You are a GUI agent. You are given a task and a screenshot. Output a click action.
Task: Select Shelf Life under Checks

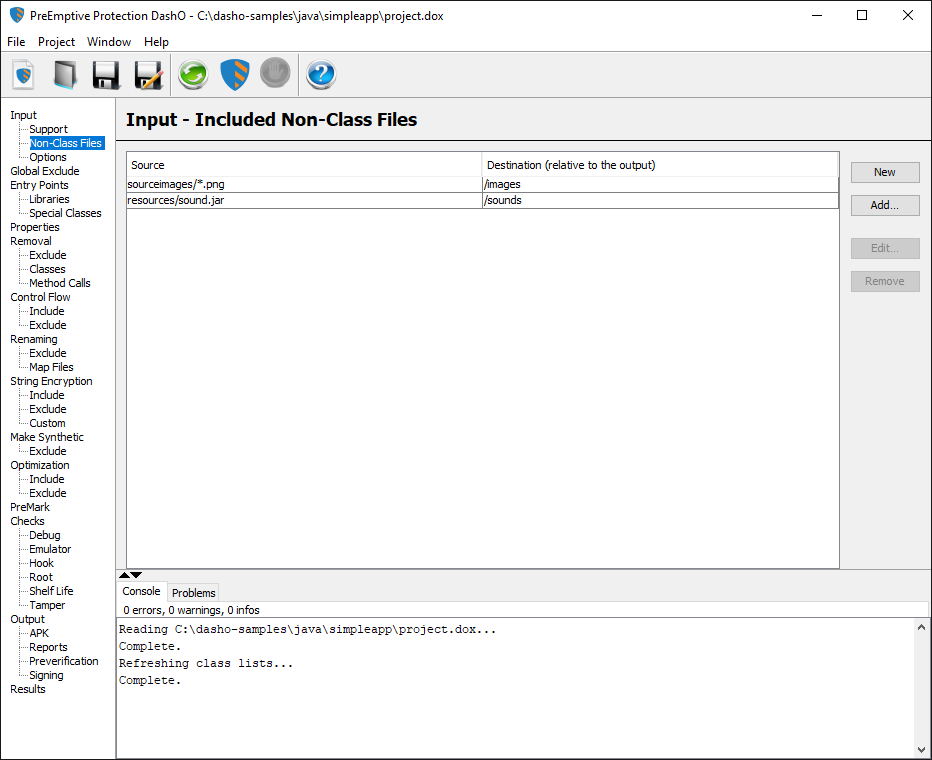(x=51, y=591)
